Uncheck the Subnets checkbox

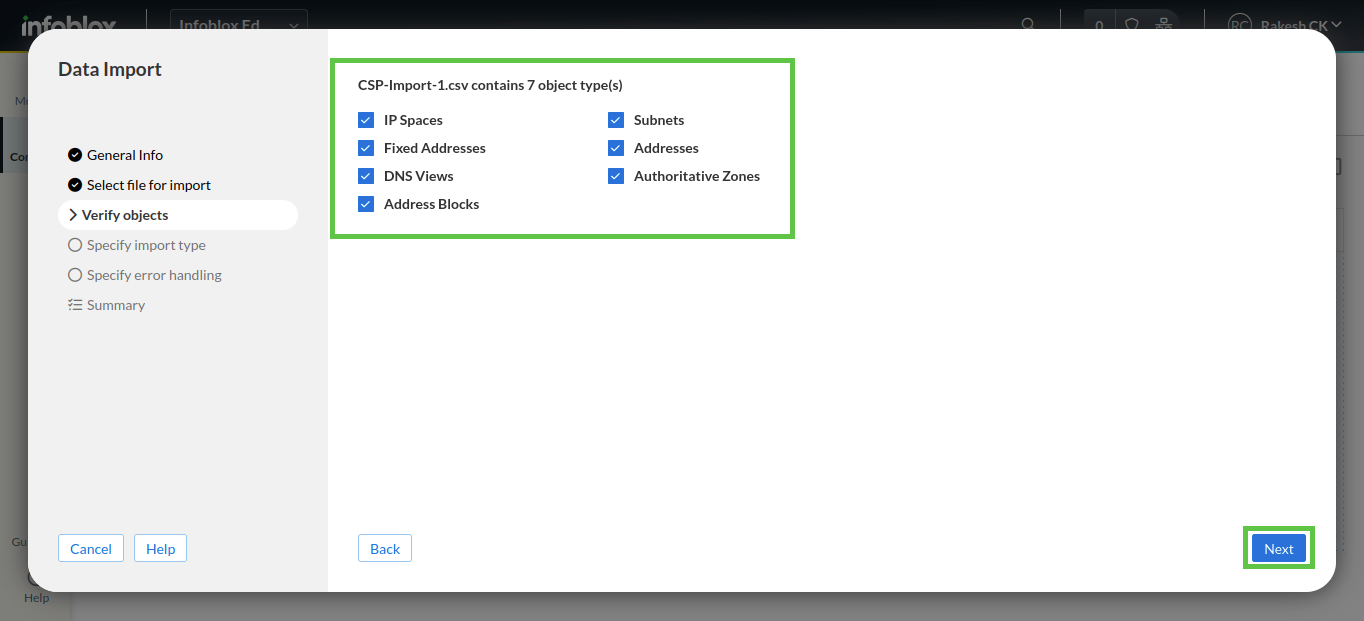pyautogui.click(x=616, y=120)
